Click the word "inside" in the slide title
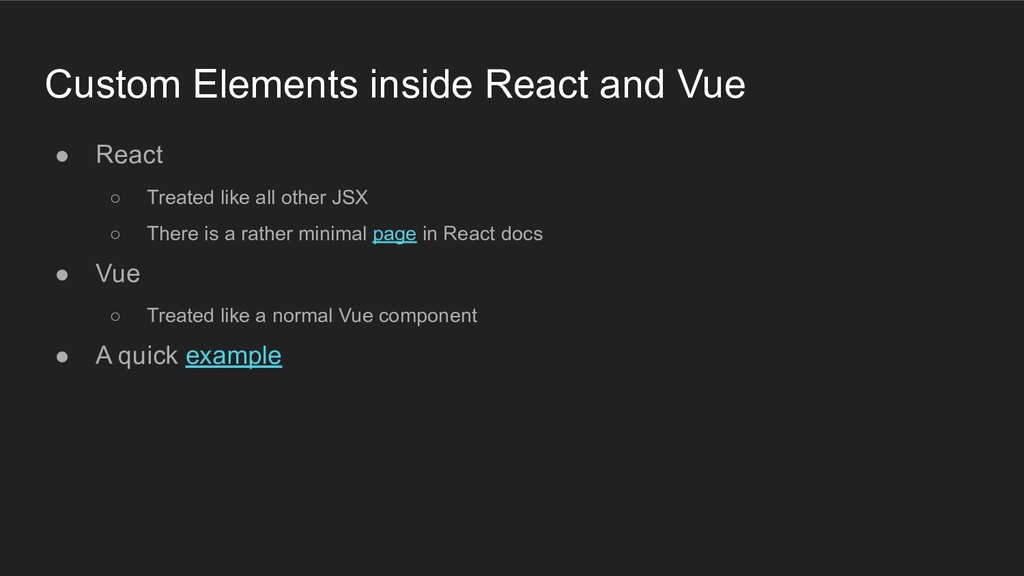1024x576 pixels. 421,84
